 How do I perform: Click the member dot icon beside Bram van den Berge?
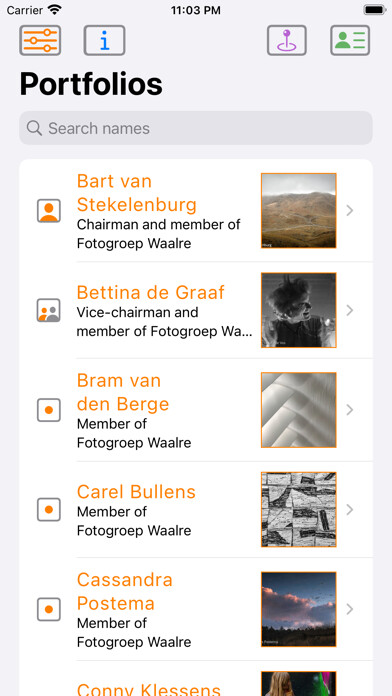(x=49, y=410)
